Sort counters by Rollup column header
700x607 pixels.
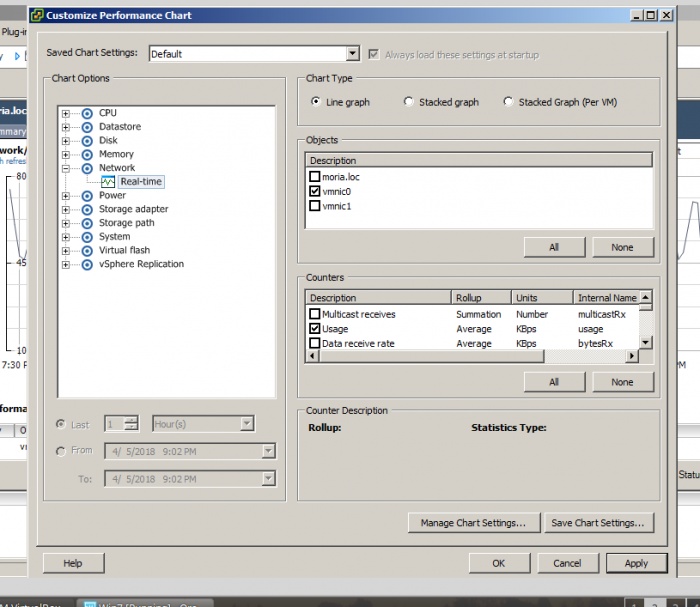[481, 298]
